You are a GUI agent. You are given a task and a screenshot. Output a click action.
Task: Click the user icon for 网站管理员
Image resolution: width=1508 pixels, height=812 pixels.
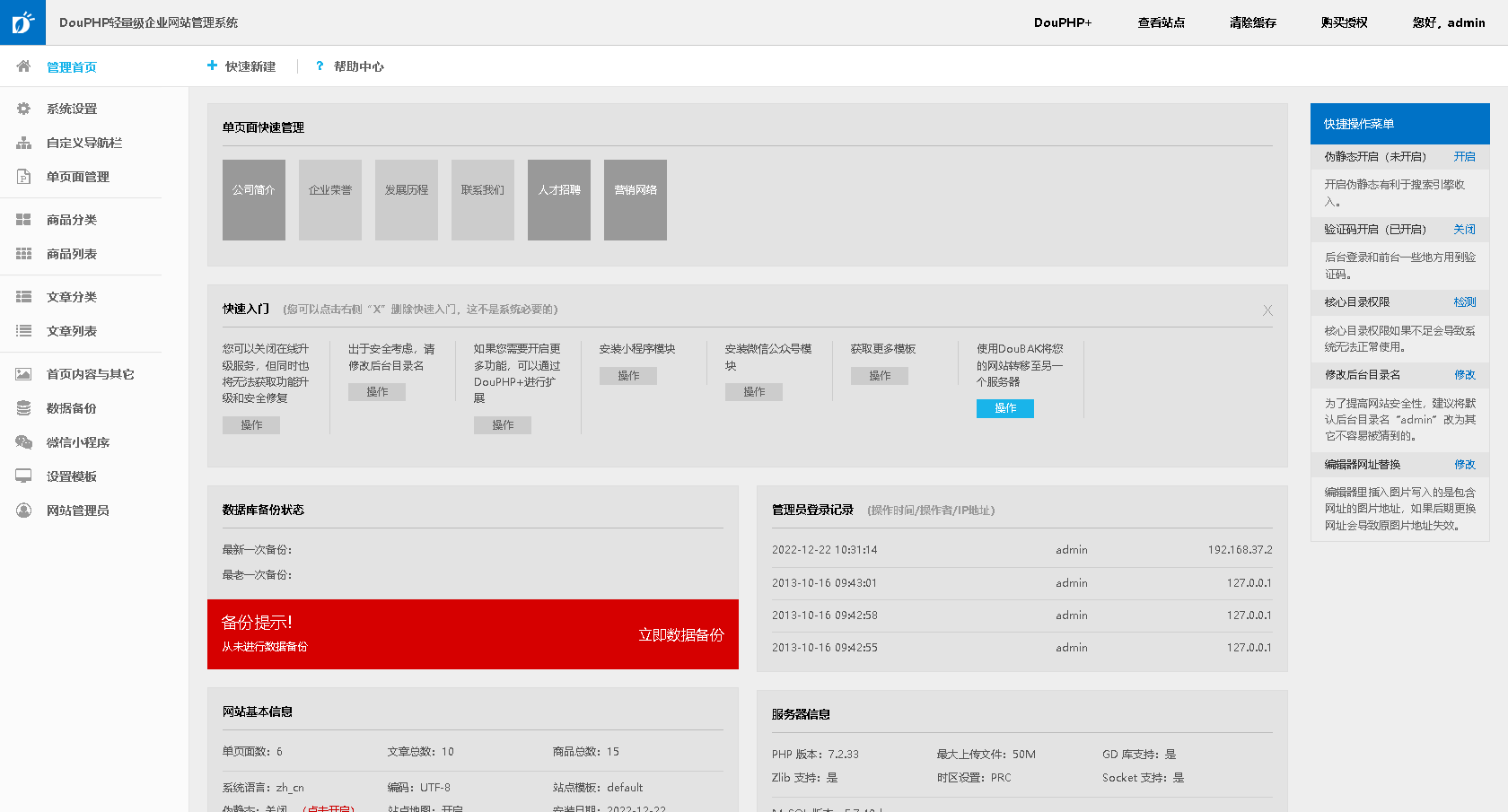pyautogui.click(x=23, y=511)
